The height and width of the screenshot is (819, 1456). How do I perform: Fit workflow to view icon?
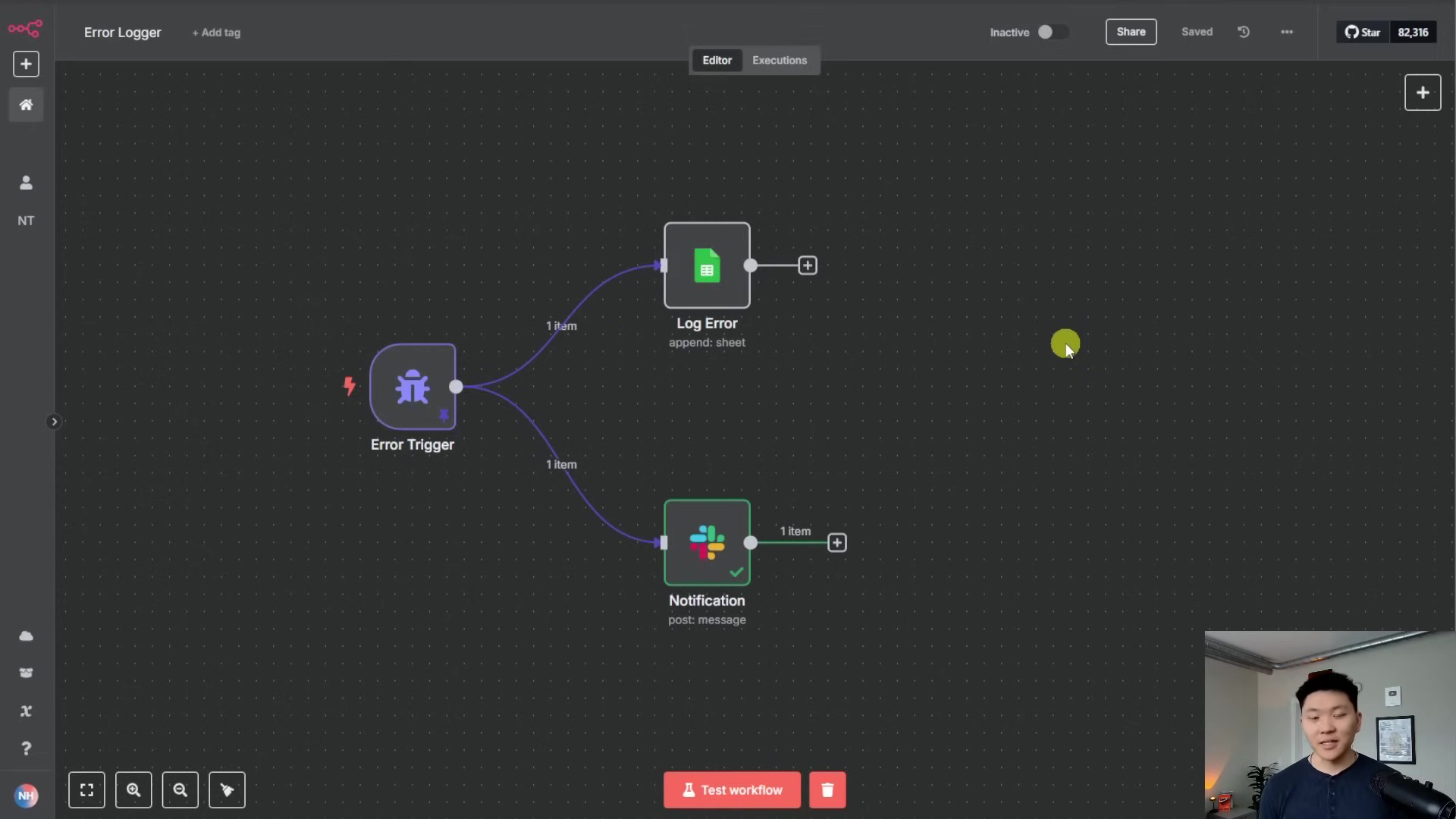(x=87, y=790)
